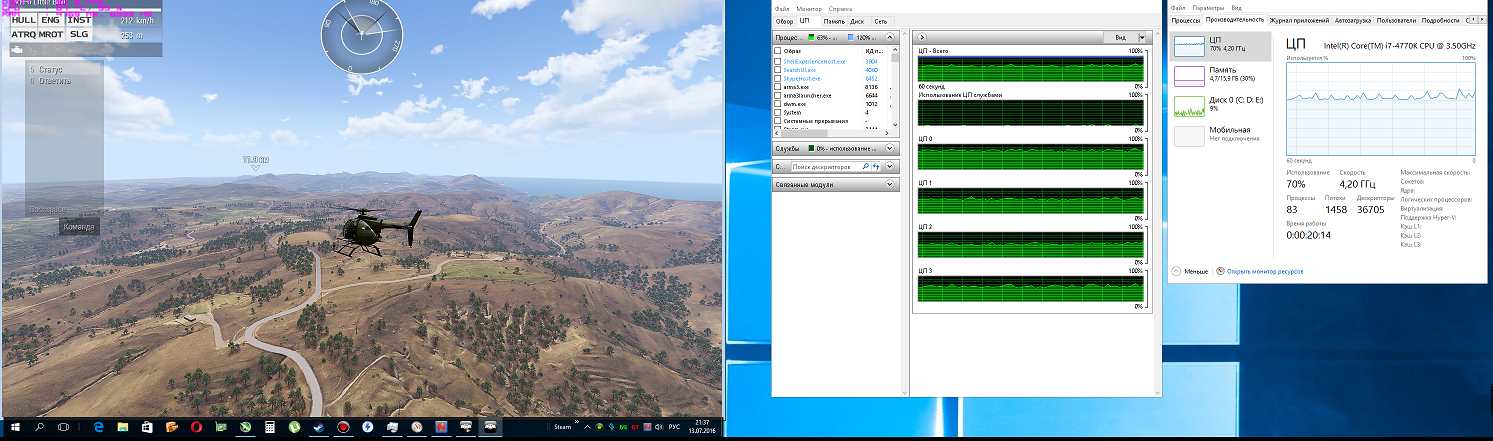
Task: Launch Microsoft Edge from the taskbar
Action: tap(99, 428)
